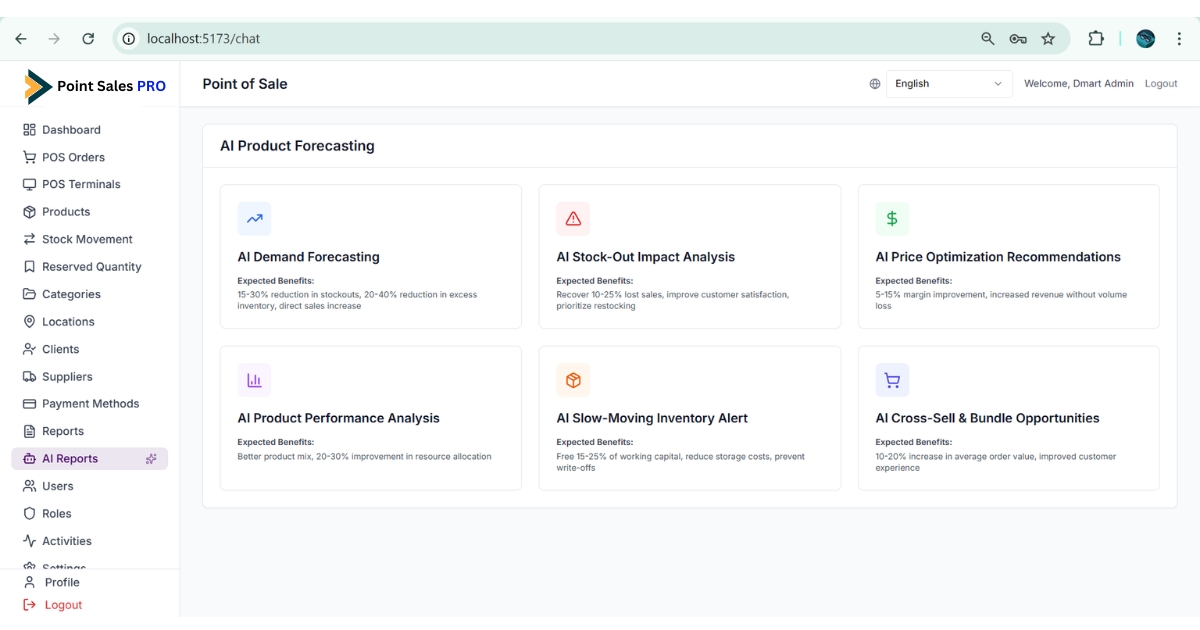Click the POS Orders cart icon
The image size is (1200, 630).
[29, 157]
